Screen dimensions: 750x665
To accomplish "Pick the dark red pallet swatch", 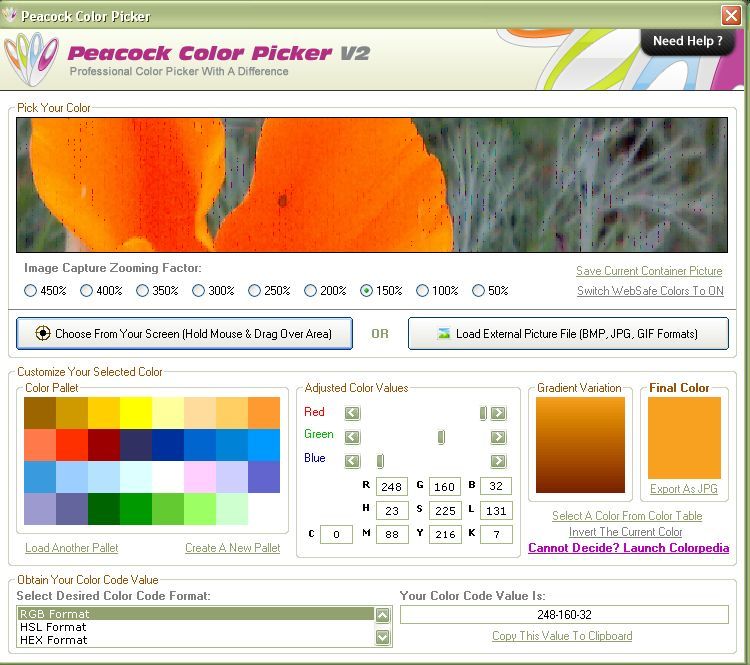I will coord(104,445).
